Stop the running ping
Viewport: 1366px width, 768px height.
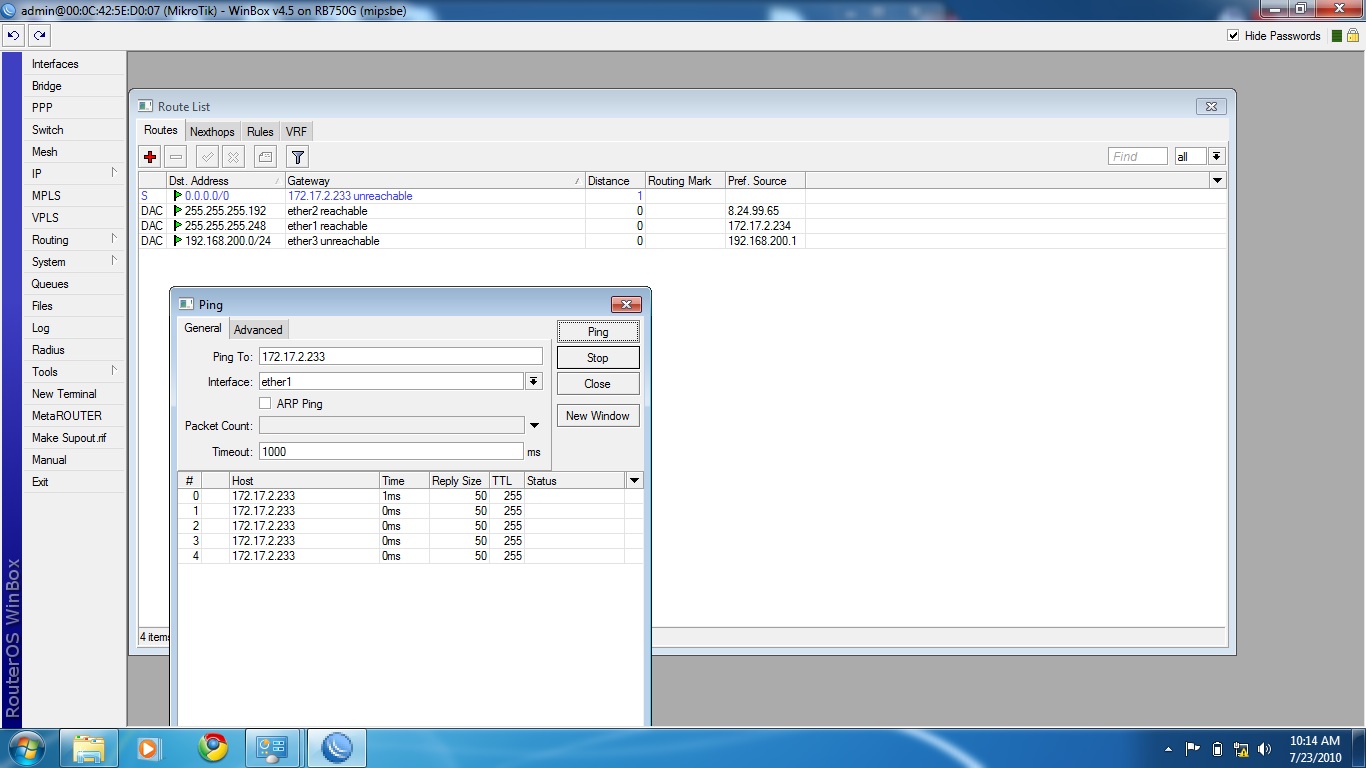click(598, 358)
